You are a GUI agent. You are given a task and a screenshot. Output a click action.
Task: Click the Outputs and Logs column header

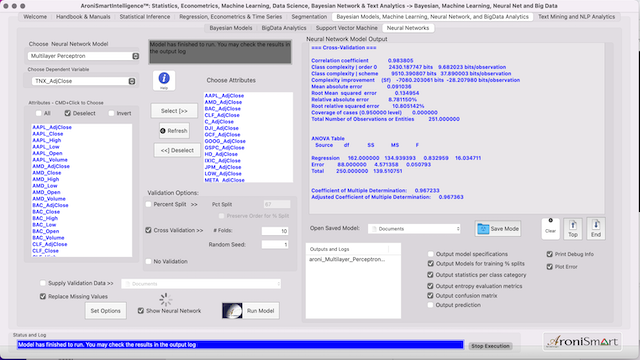click(x=347, y=249)
